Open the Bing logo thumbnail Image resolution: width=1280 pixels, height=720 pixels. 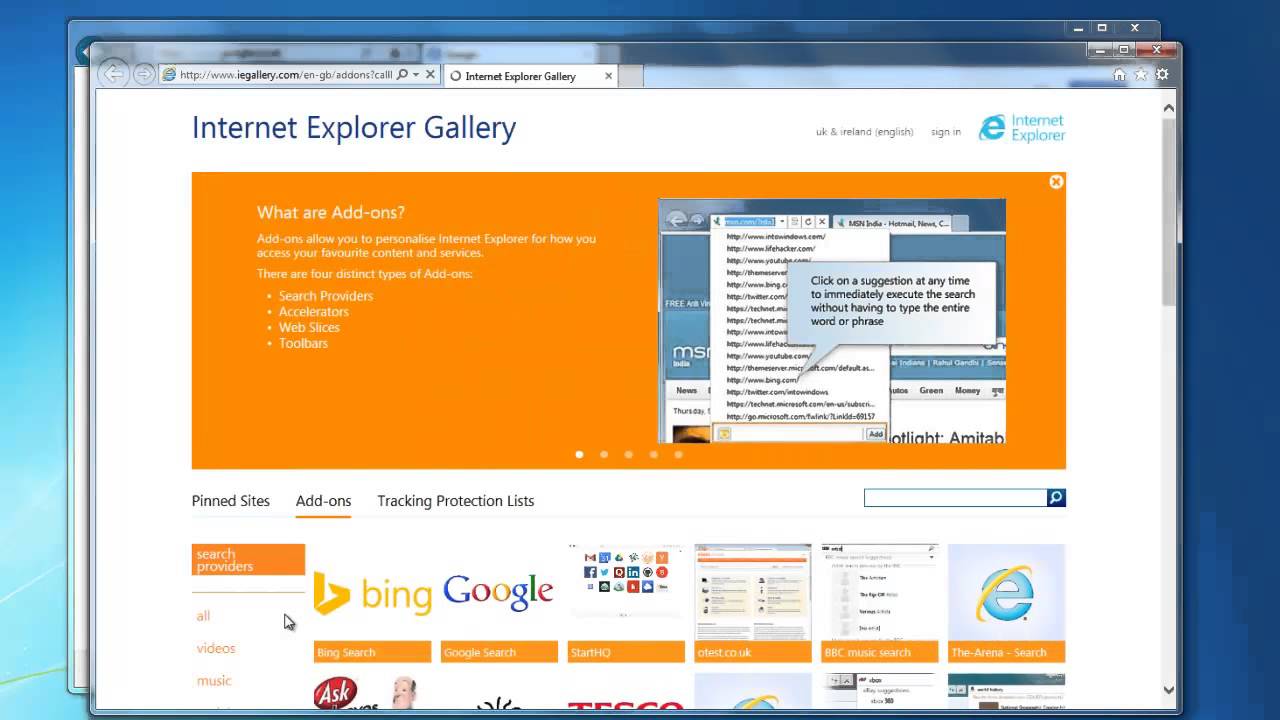click(372, 593)
